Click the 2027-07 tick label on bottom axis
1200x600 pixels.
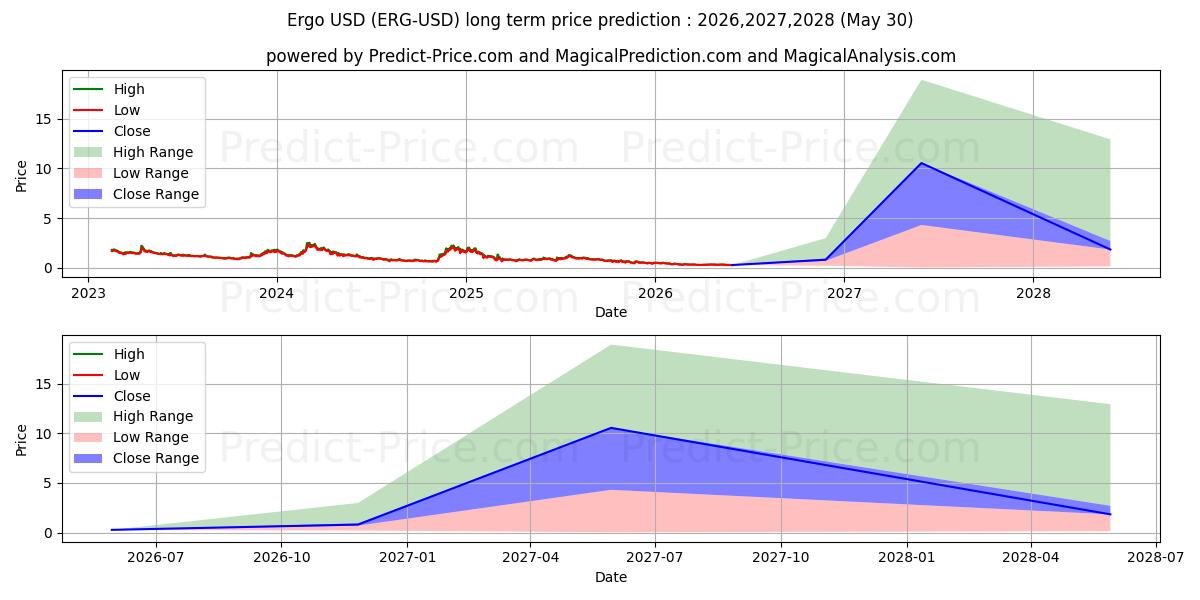655,558
